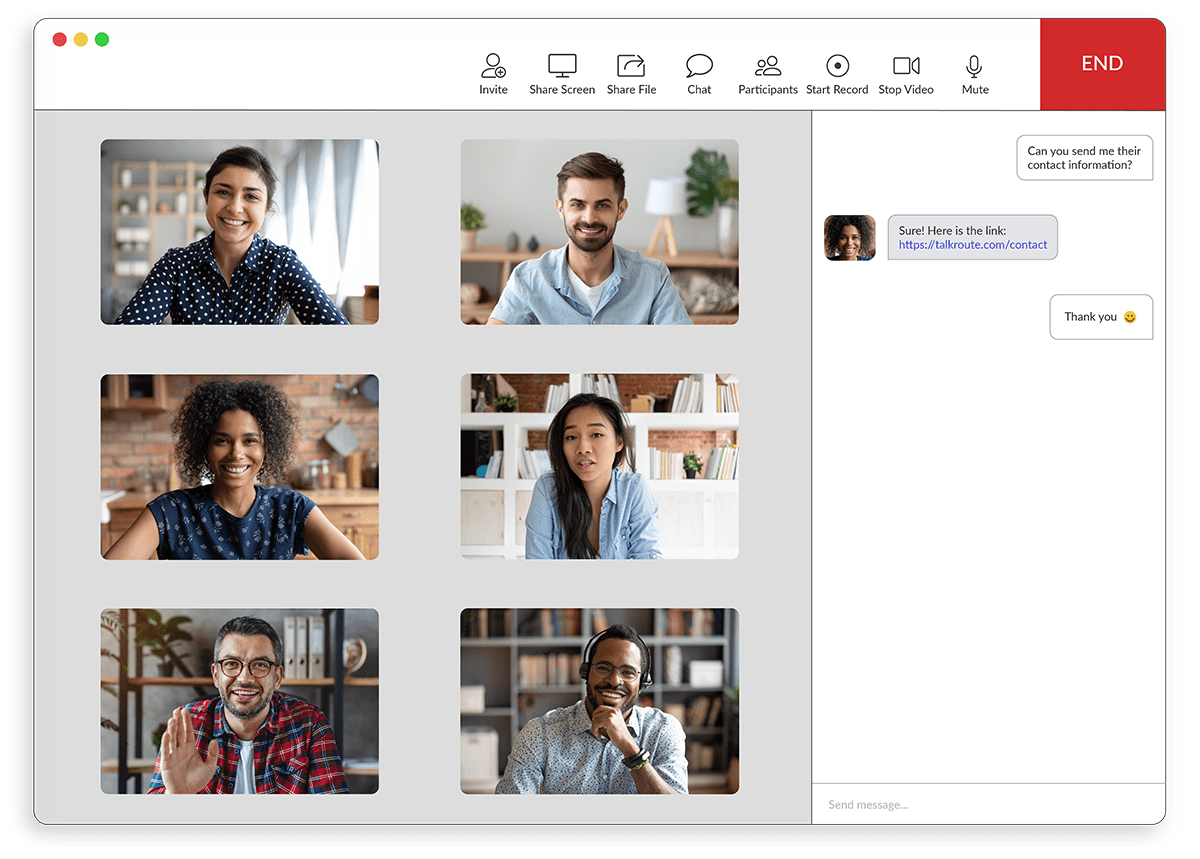Click the video tile of the waving man

tap(239, 701)
